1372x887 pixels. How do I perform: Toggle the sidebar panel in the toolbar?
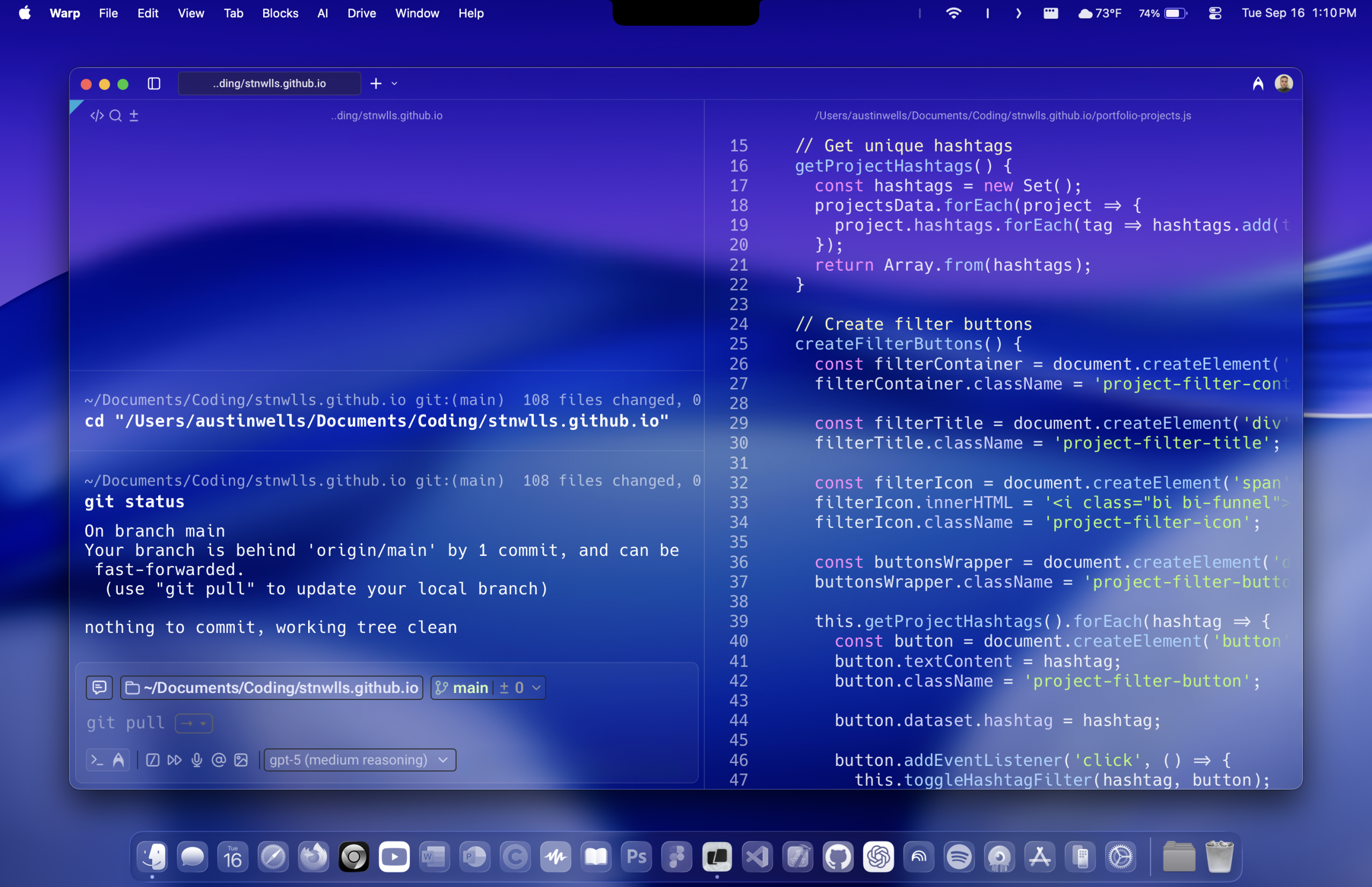click(154, 84)
